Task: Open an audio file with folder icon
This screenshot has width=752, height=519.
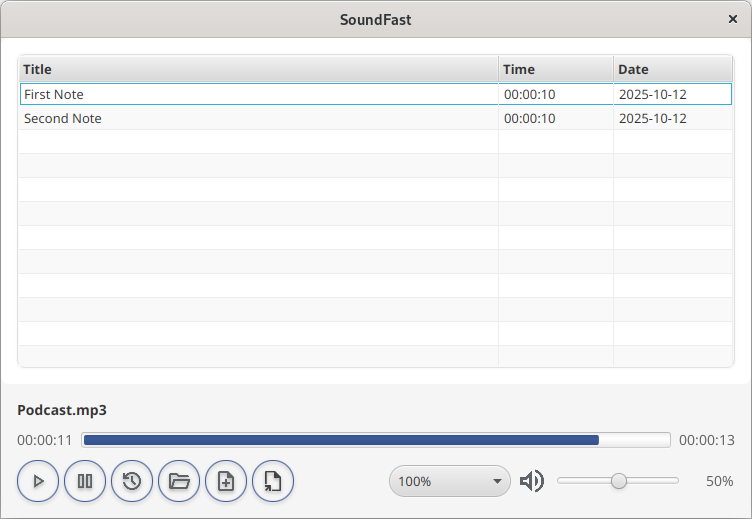Action: pos(179,481)
